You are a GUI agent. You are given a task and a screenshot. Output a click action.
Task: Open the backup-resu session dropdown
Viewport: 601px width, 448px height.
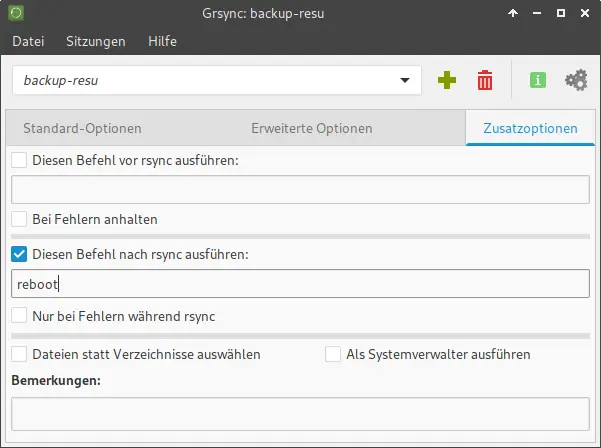click(404, 80)
